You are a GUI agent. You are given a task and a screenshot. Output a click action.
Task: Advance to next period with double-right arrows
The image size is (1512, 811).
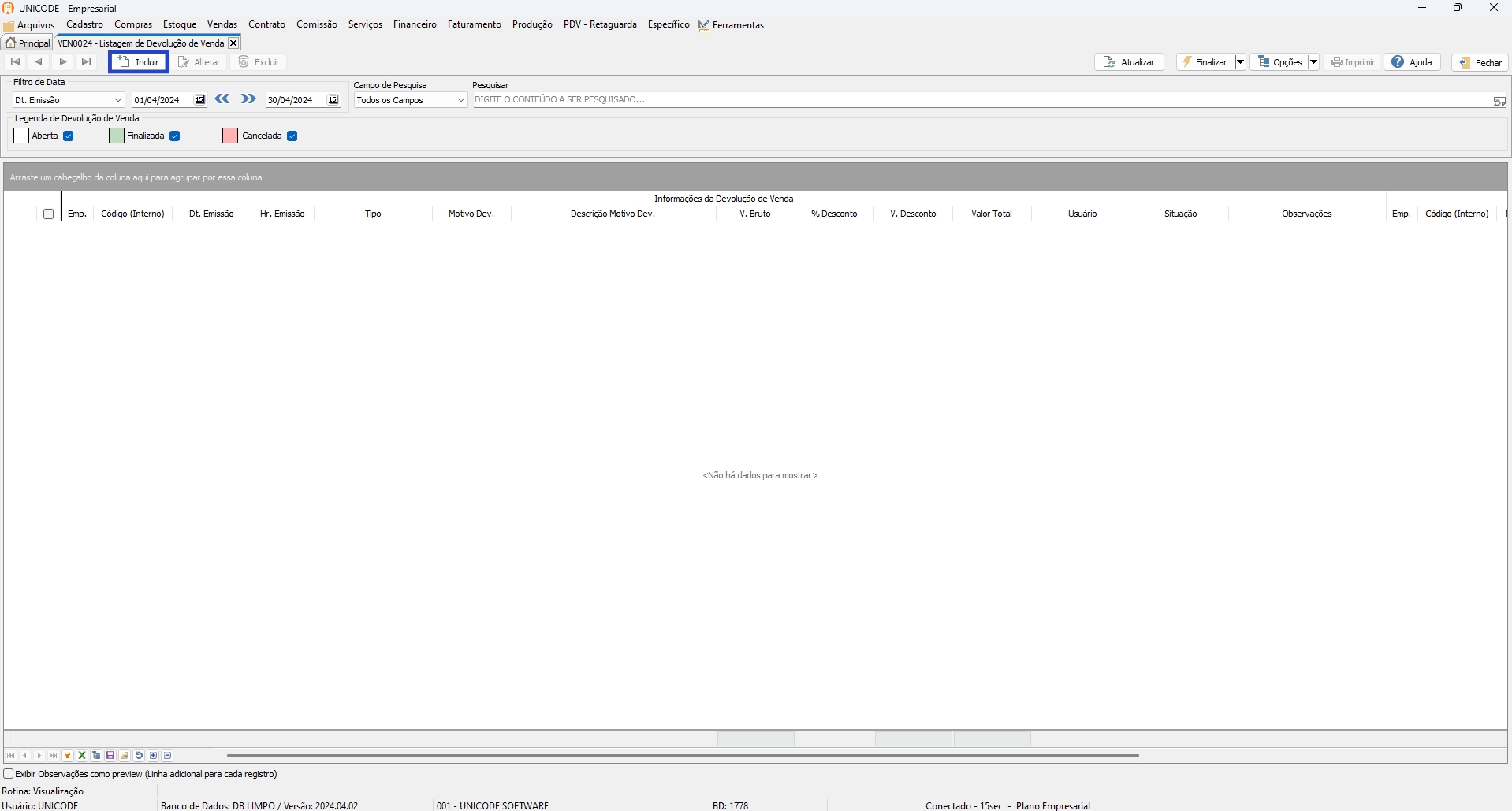248,99
